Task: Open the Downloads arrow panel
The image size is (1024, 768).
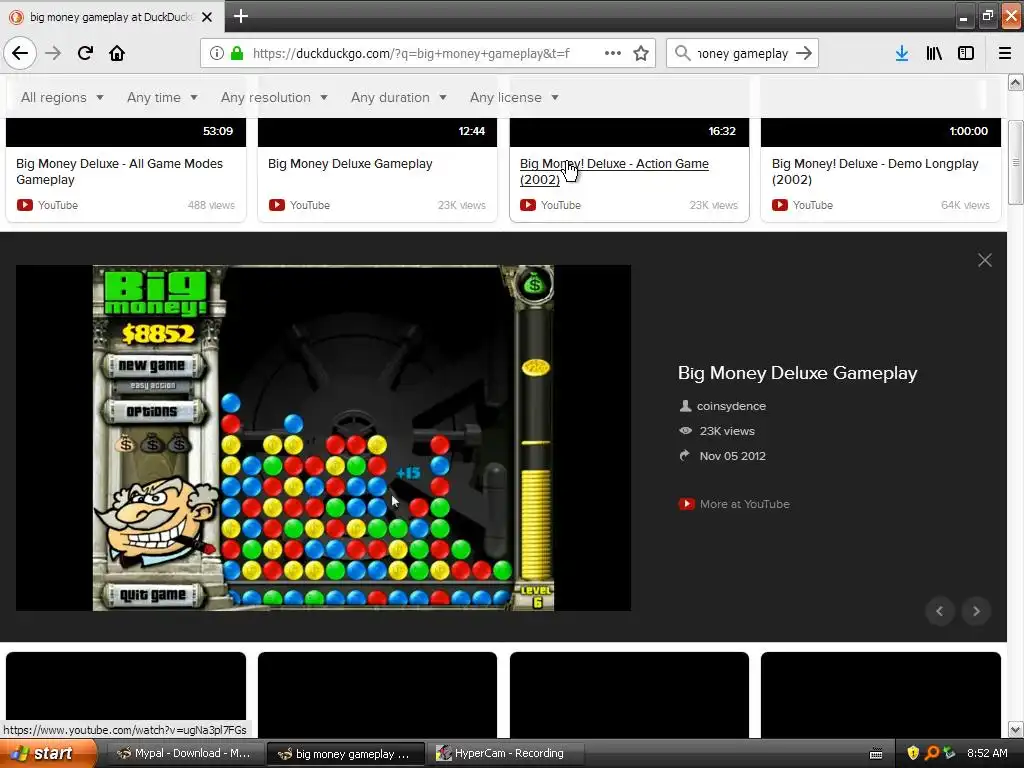Action: 902,53
